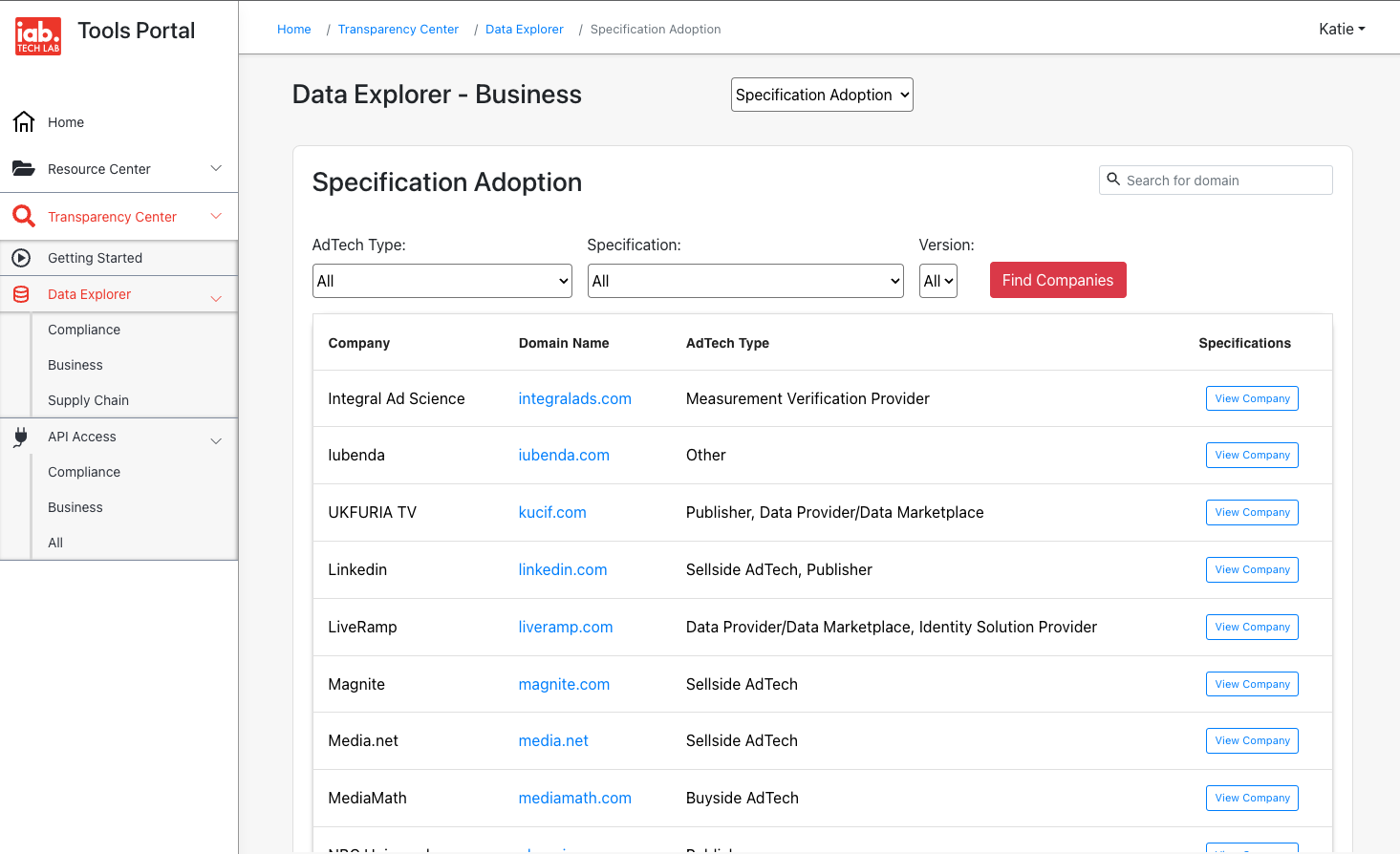1400x854 pixels.
Task: Click Tools Portal title text
Action: (136, 31)
